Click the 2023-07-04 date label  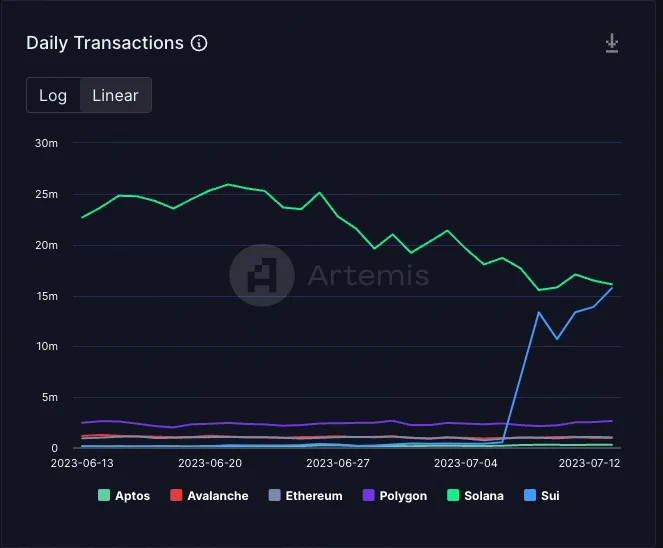(466, 463)
